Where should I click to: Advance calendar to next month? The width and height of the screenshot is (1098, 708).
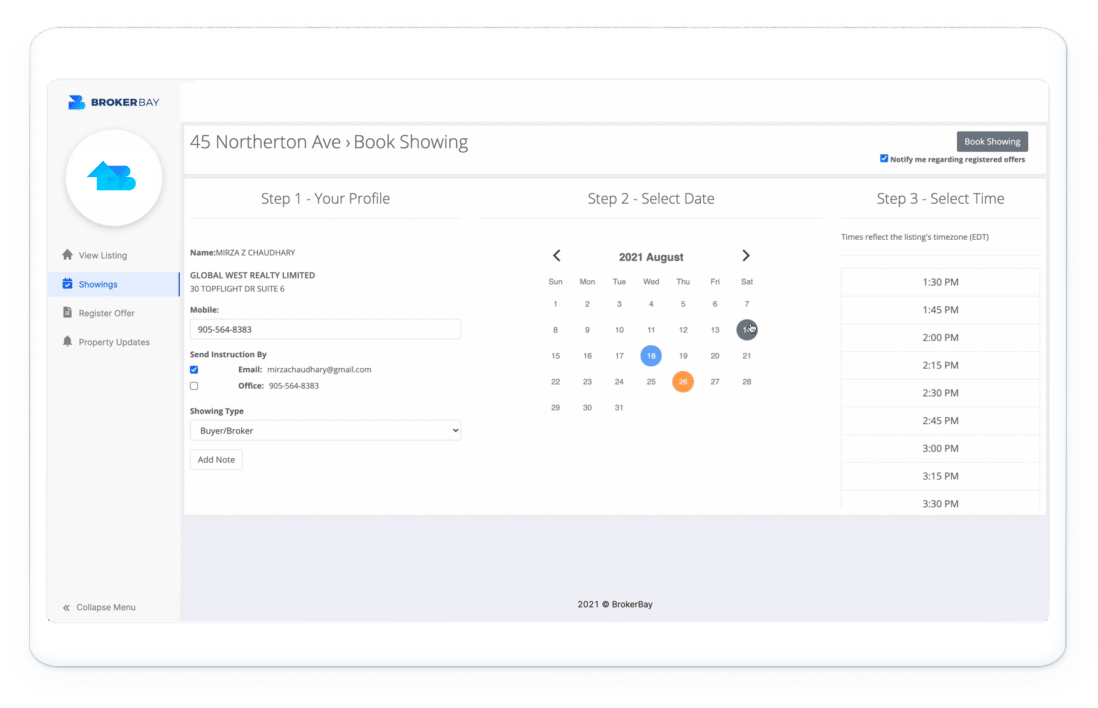pyautogui.click(x=746, y=256)
